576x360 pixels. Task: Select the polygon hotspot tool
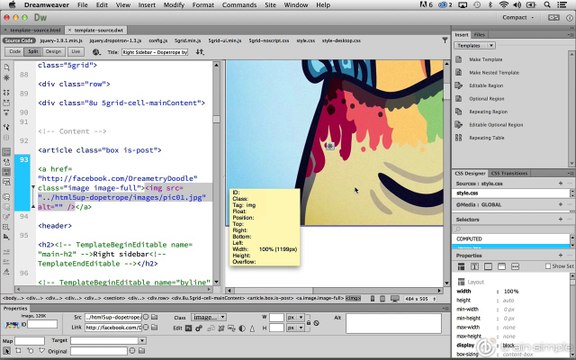42,351
